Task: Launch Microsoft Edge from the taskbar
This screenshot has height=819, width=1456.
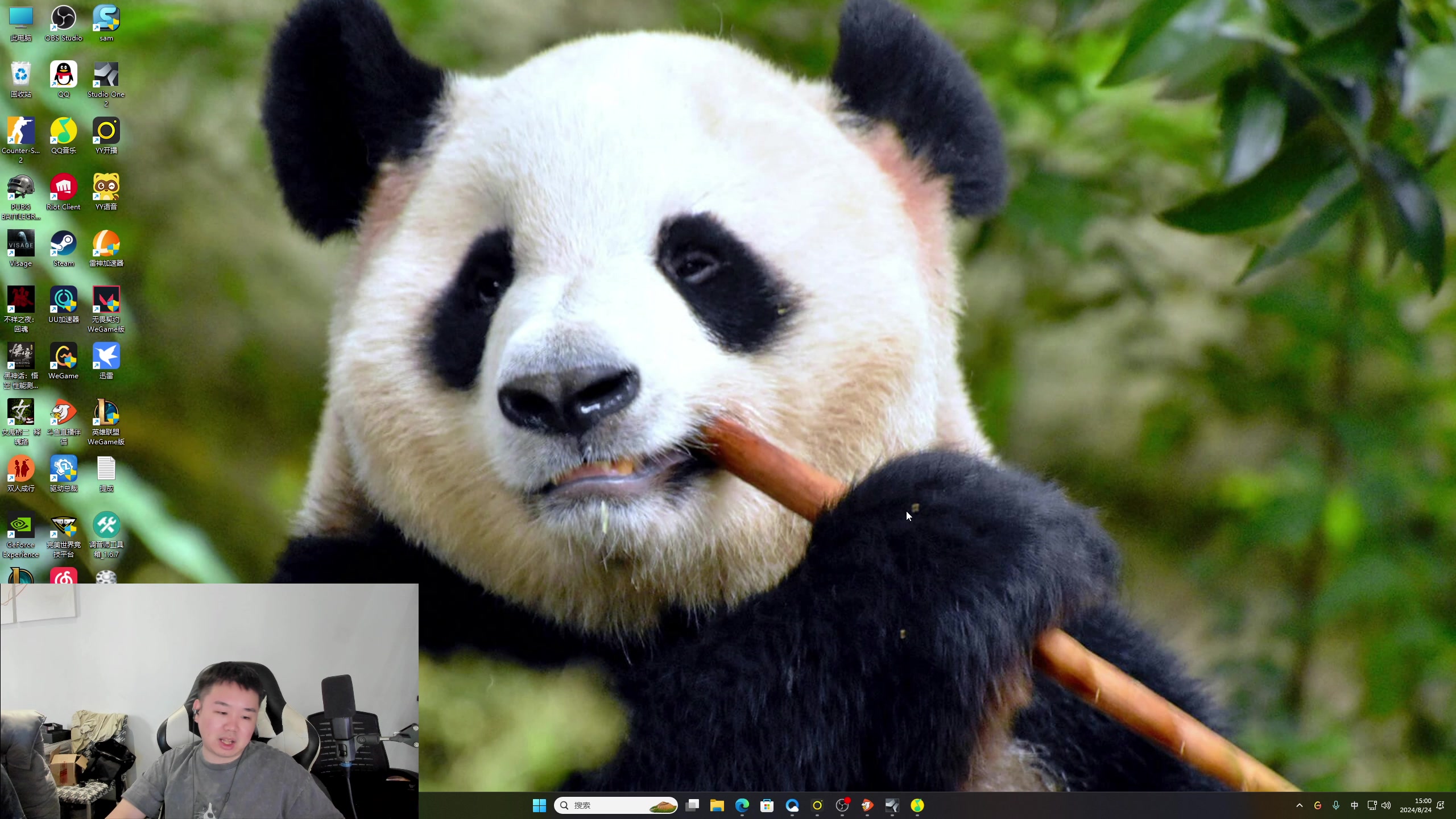Action: coord(742,805)
